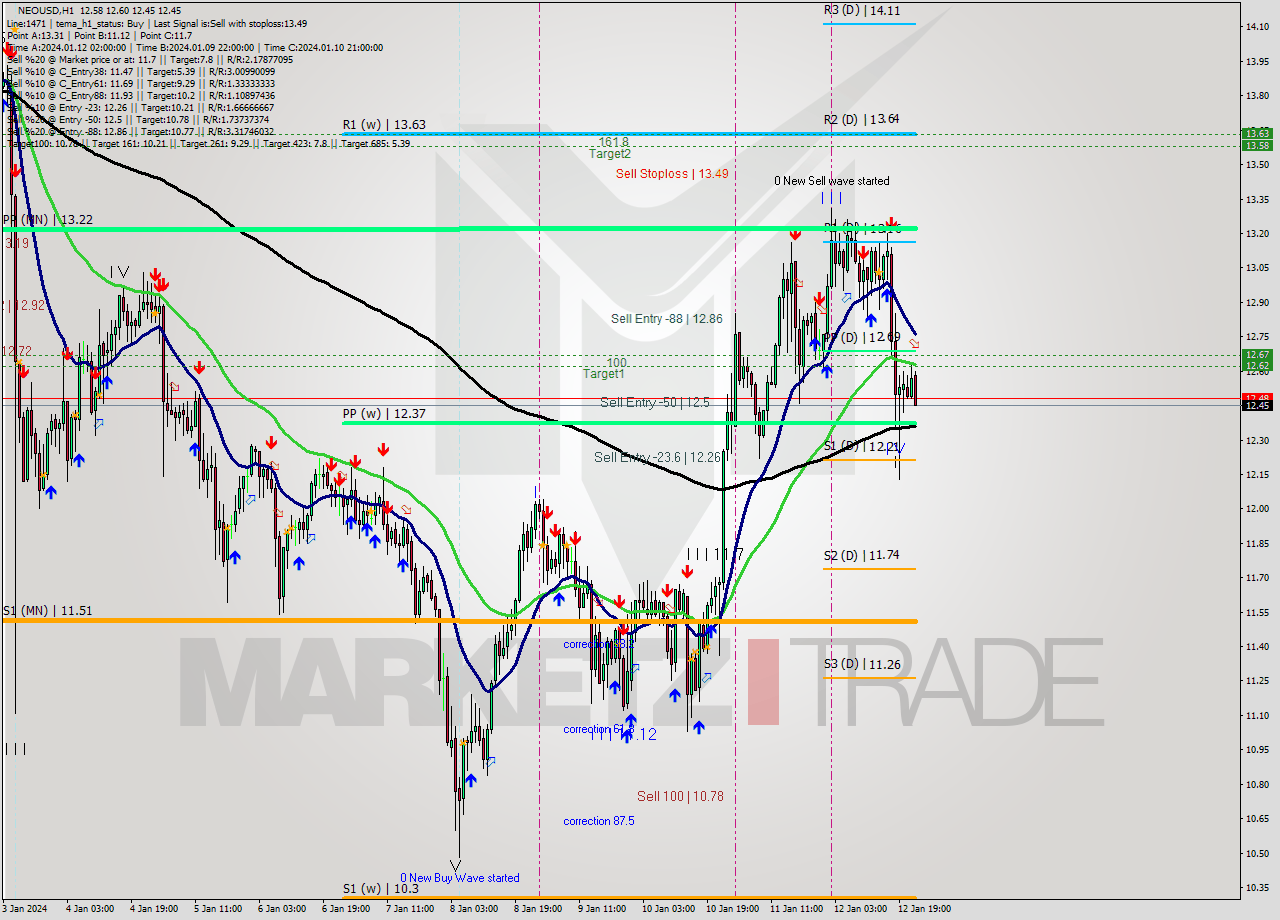Click the 'Sell Entry -23.6 | 12.26' label
This screenshot has height=920, width=1280.
pyautogui.click(x=658, y=457)
